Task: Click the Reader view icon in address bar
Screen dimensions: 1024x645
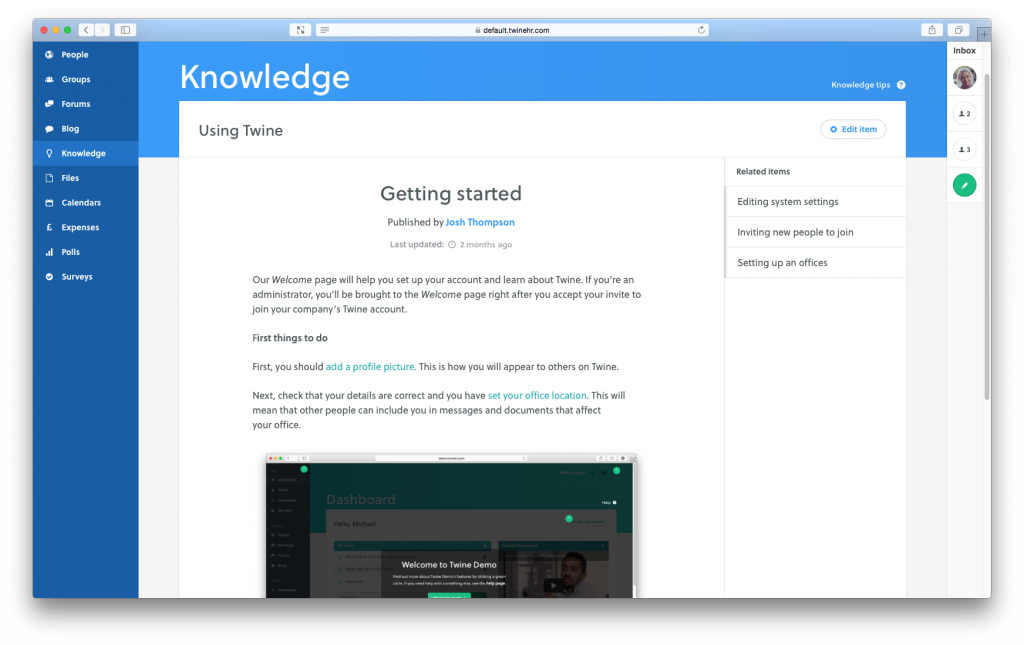Action: [325, 30]
